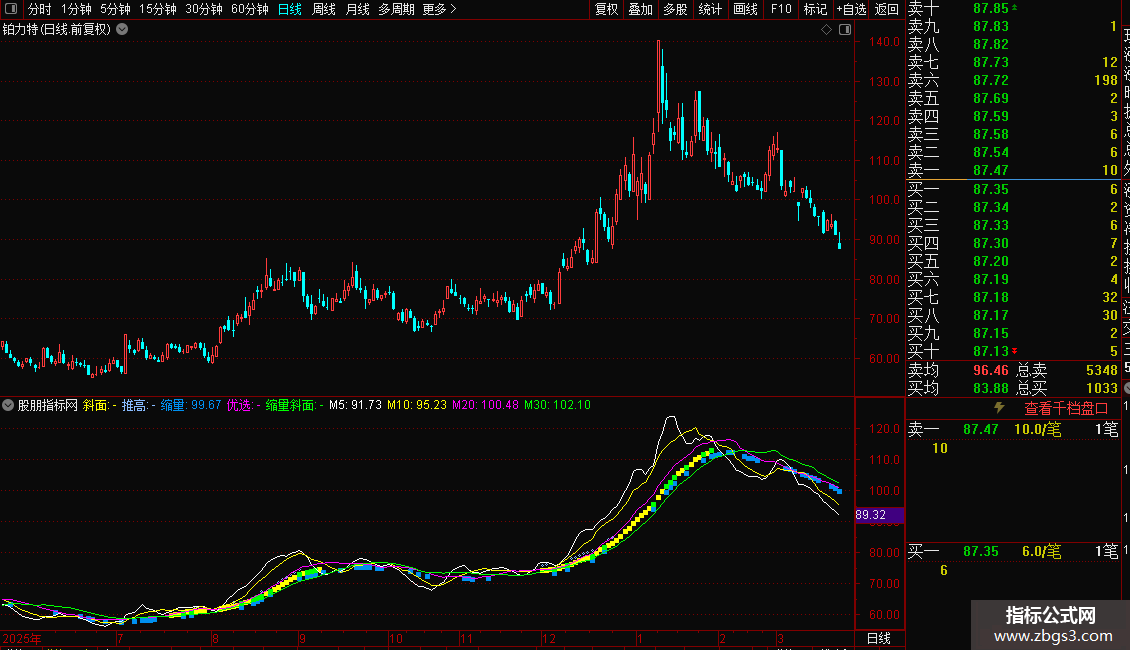Open the dropdown beside 铂力特(日线.前复权)
Screen dimensions: 1130x650
pyautogui.click(x=123, y=30)
